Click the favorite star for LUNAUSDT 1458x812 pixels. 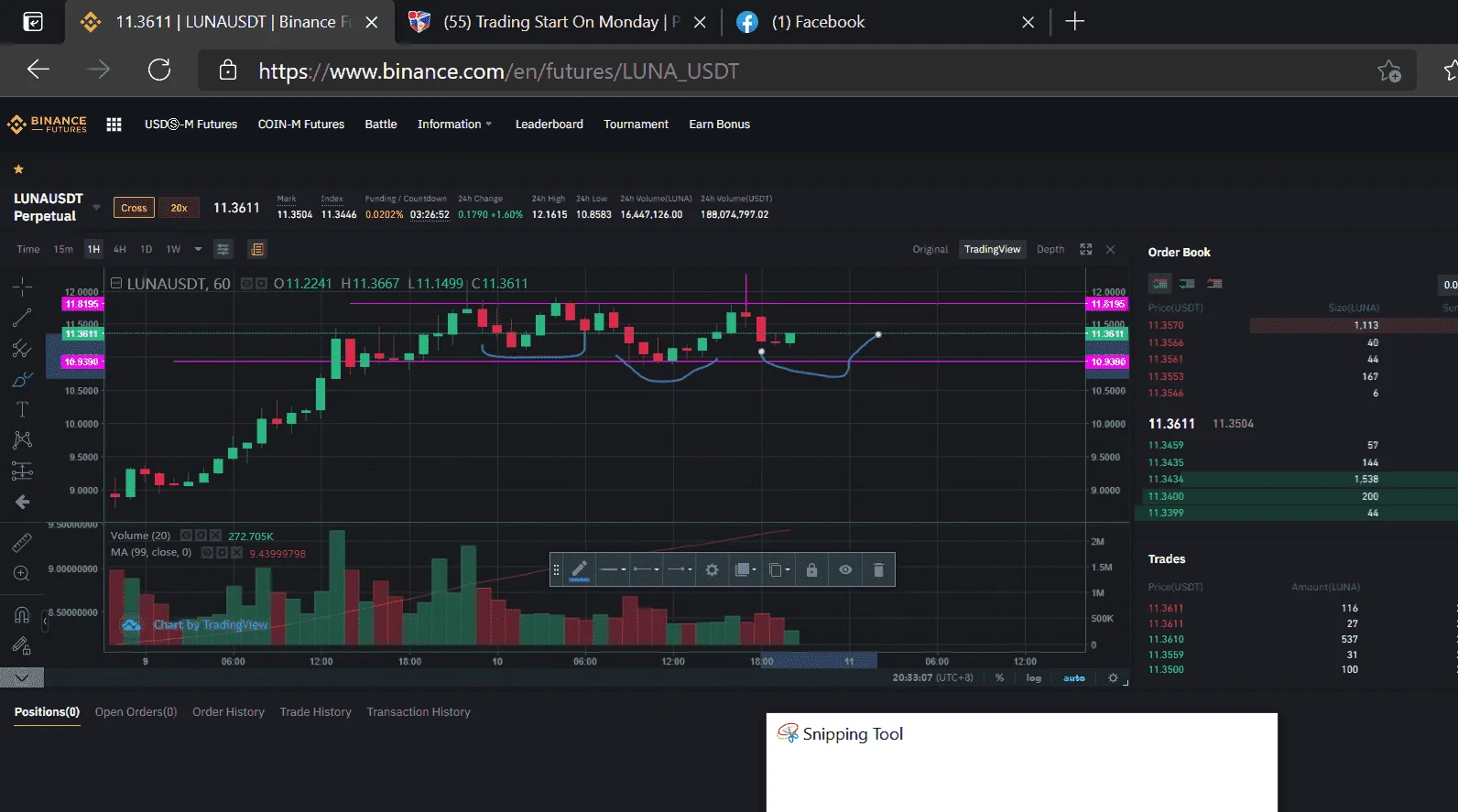18,169
